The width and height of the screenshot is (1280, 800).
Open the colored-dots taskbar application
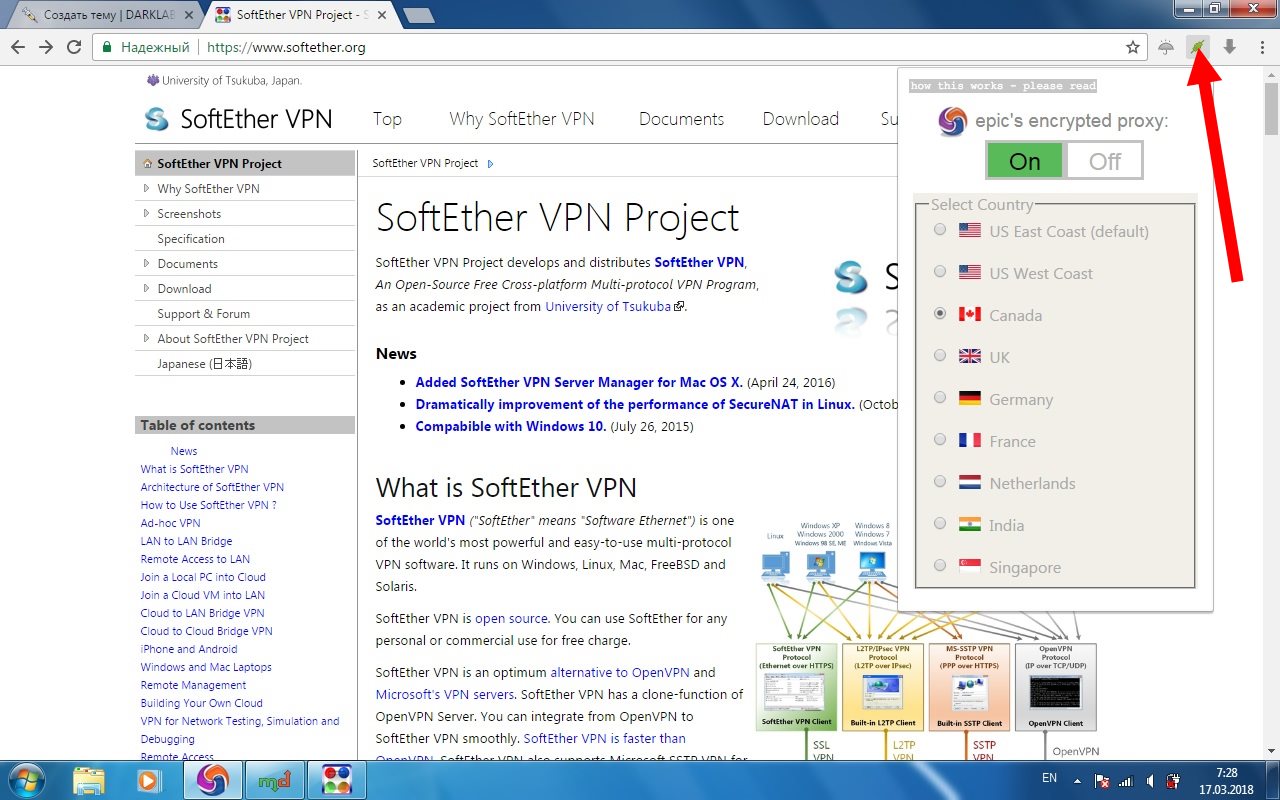tap(336, 779)
